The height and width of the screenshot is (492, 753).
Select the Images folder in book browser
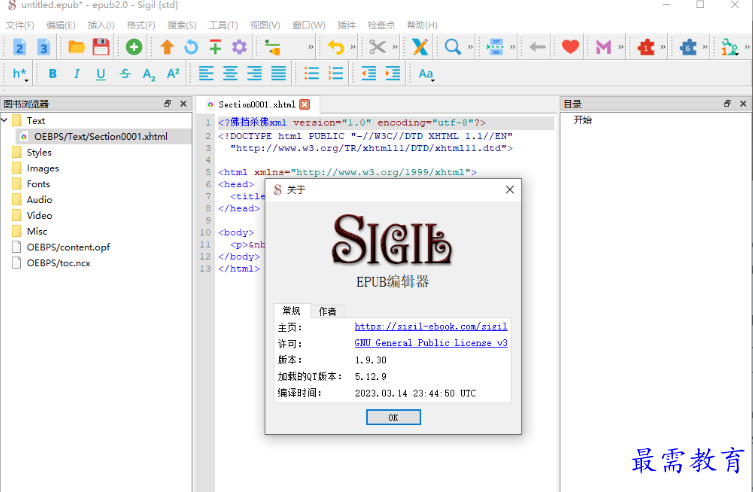coord(42,168)
